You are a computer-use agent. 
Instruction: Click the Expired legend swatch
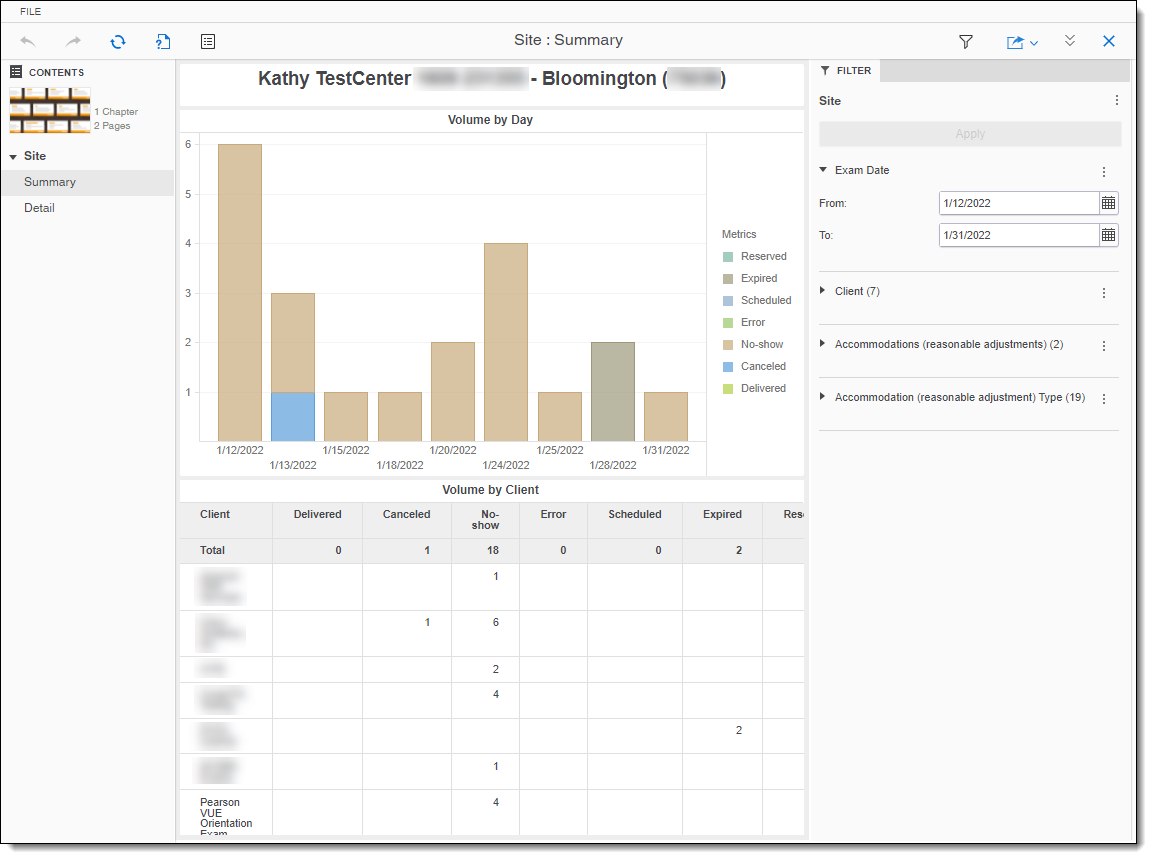coord(728,278)
